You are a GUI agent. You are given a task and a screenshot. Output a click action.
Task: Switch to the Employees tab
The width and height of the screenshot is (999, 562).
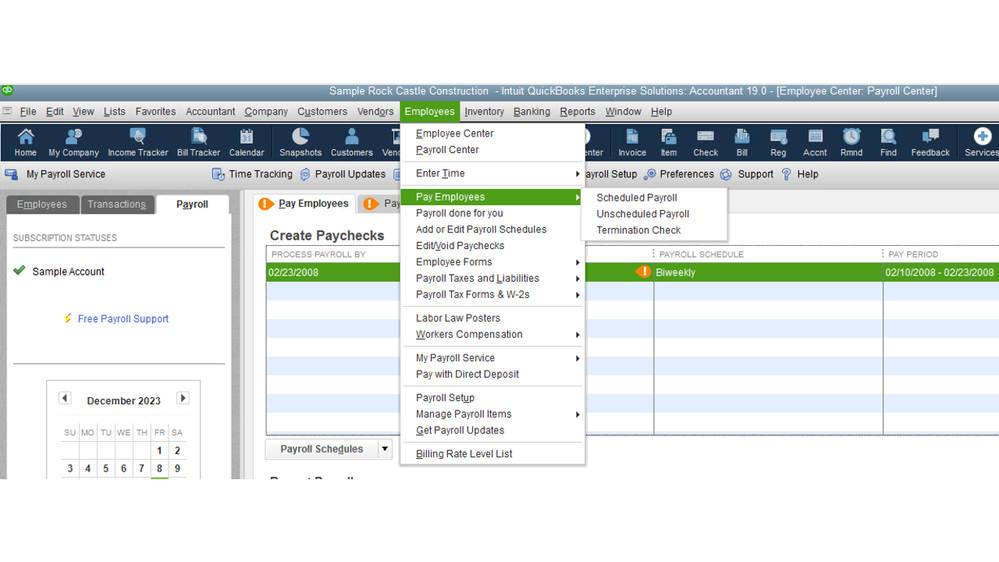(x=42, y=205)
